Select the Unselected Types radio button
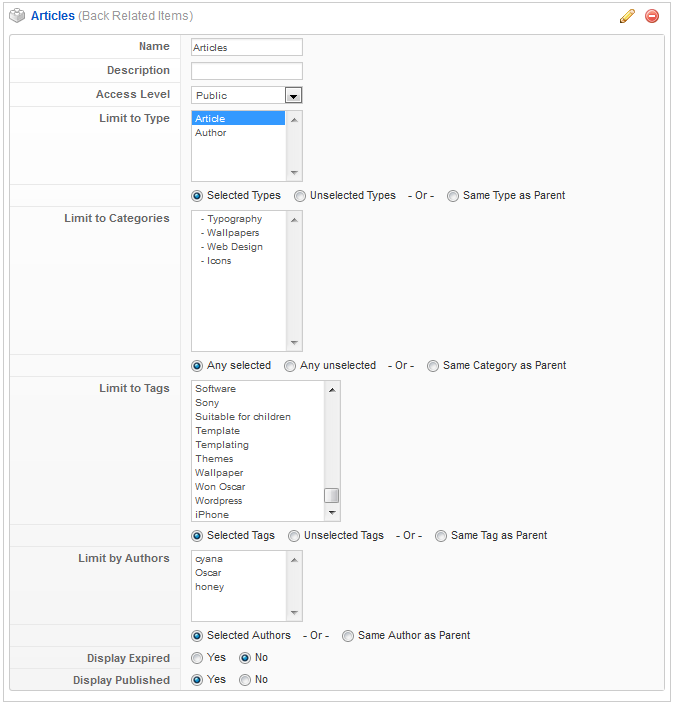 click(x=300, y=196)
